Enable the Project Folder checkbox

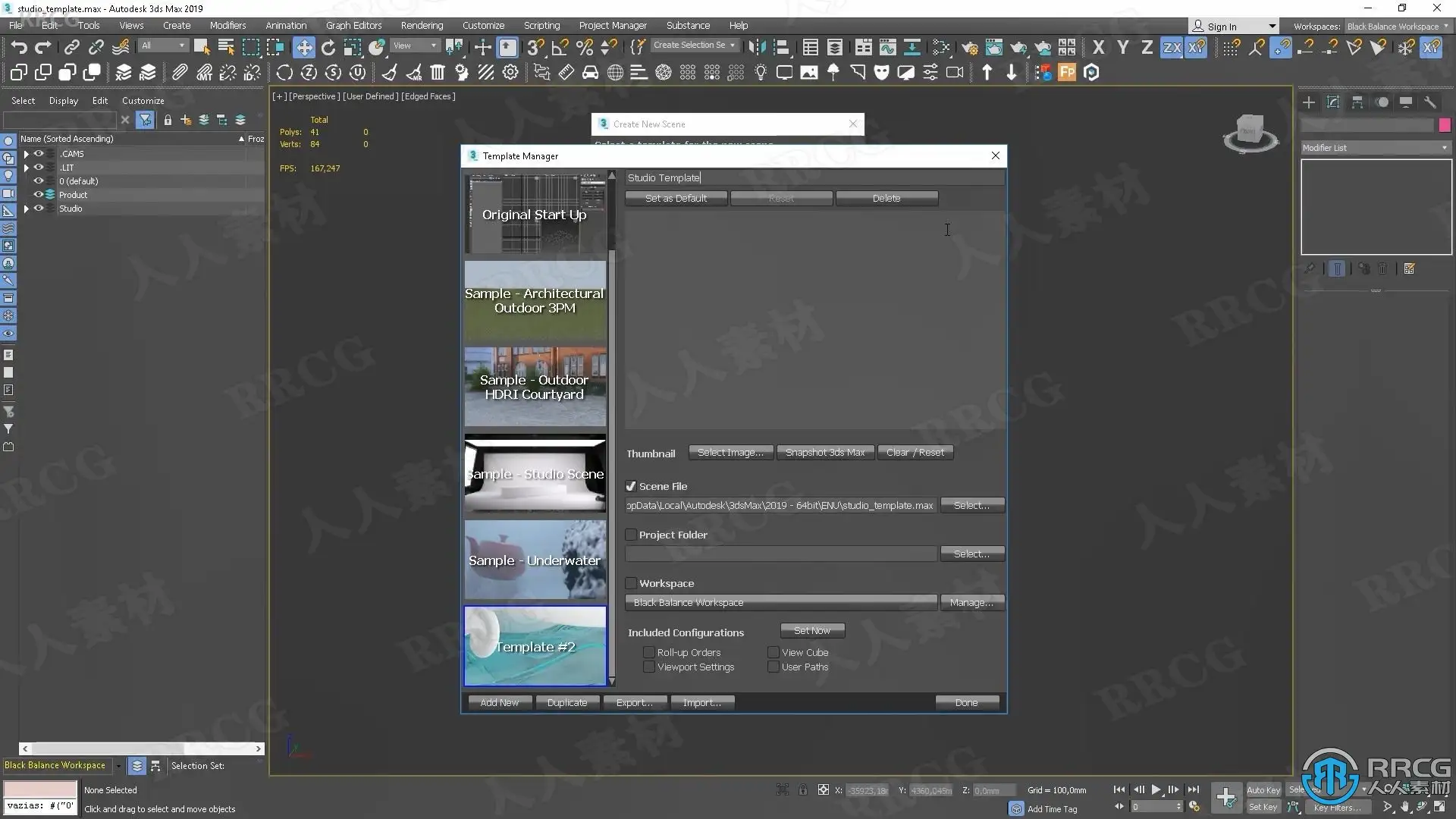631,535
